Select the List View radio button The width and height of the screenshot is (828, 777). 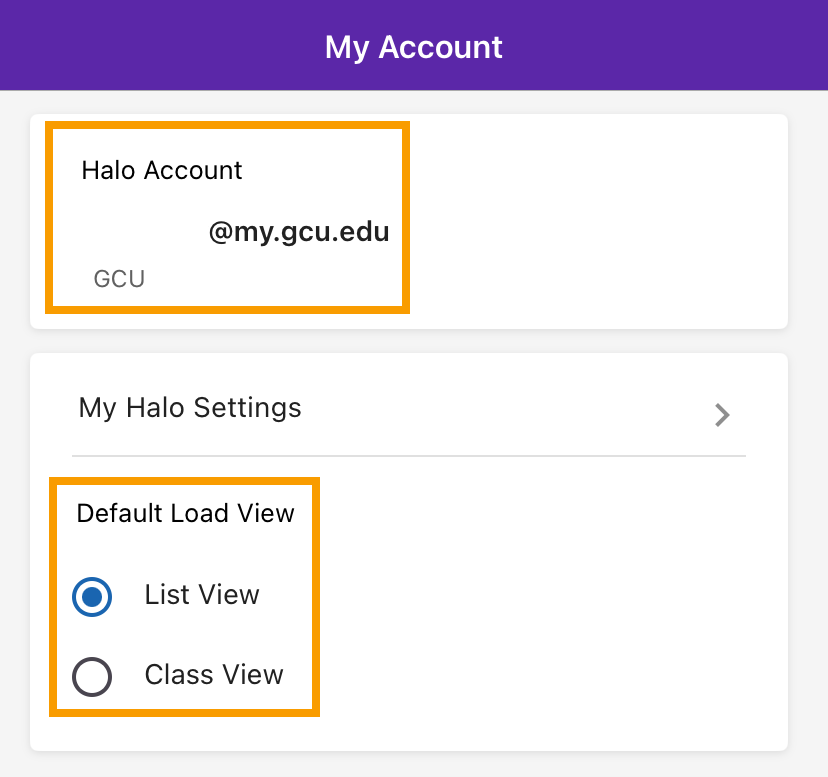pyautogui.click(x=92, y=598)
